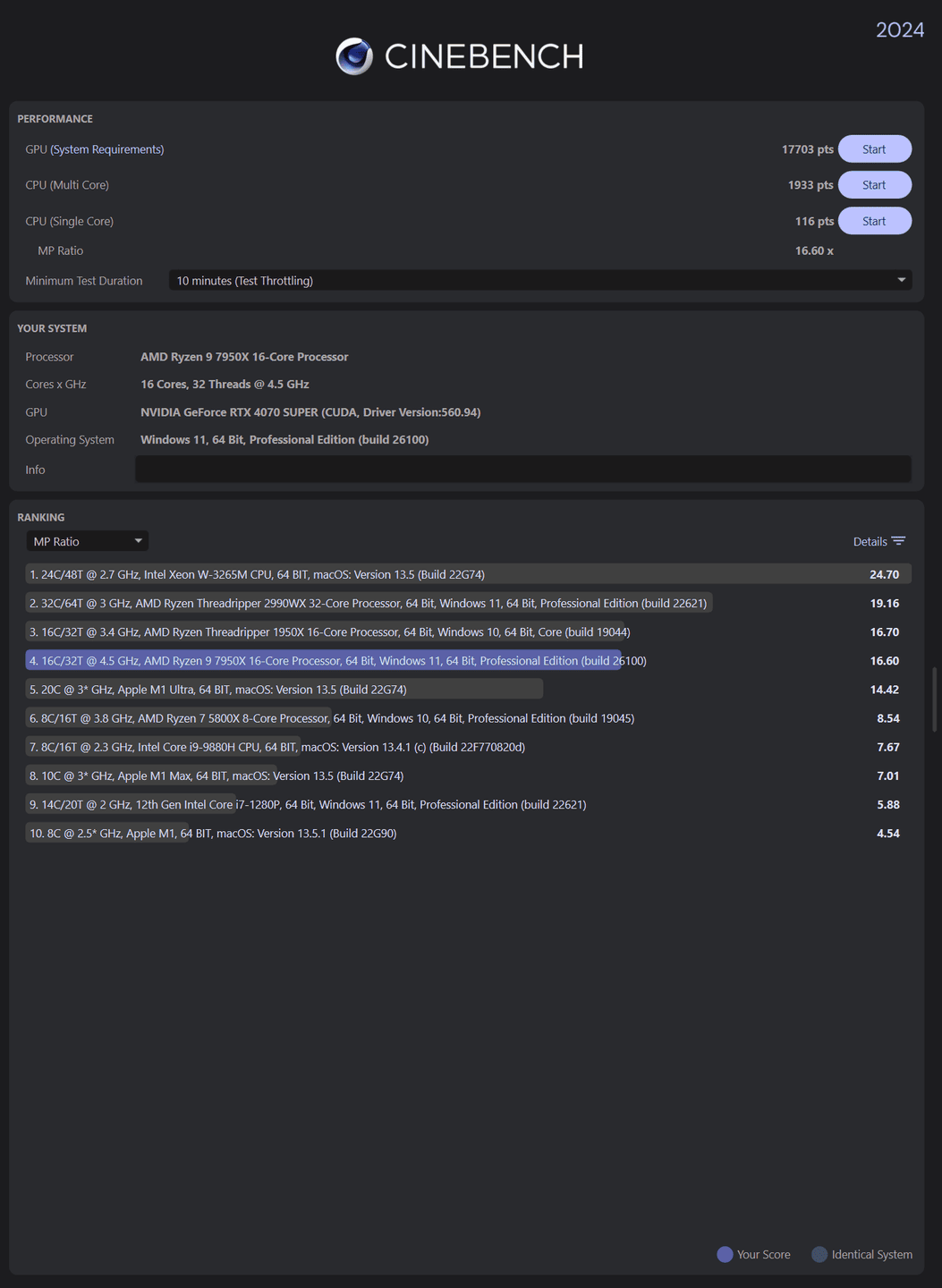942x1288 pixels.
Task: Click the 2024 version label
Action: pyautogui.click(x=900, y=30)
